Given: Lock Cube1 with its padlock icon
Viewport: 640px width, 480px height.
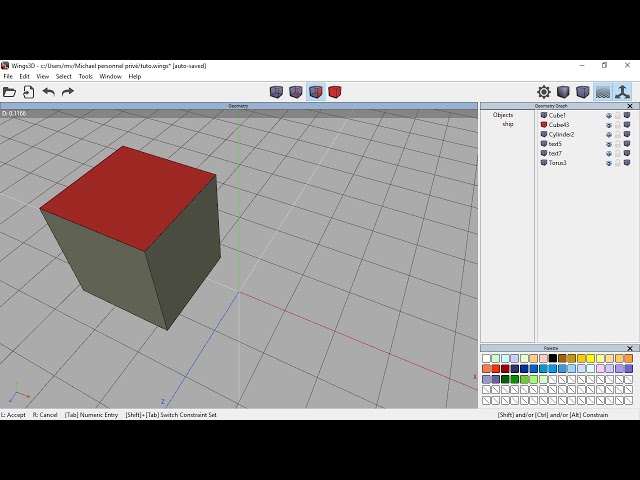Looking at the screenshot, I should coord(618,116).
